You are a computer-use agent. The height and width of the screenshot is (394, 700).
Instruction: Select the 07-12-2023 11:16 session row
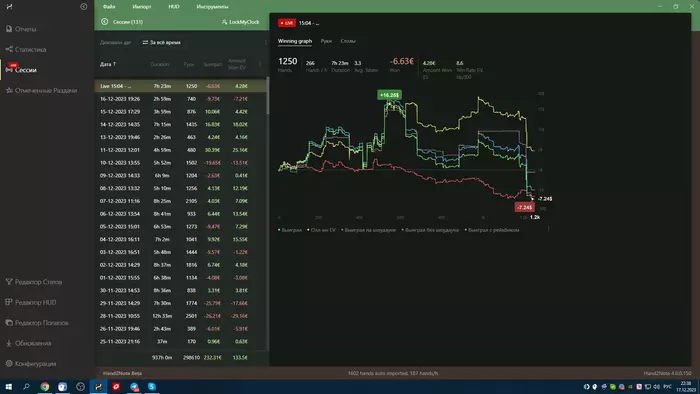(x=180, y=201)
